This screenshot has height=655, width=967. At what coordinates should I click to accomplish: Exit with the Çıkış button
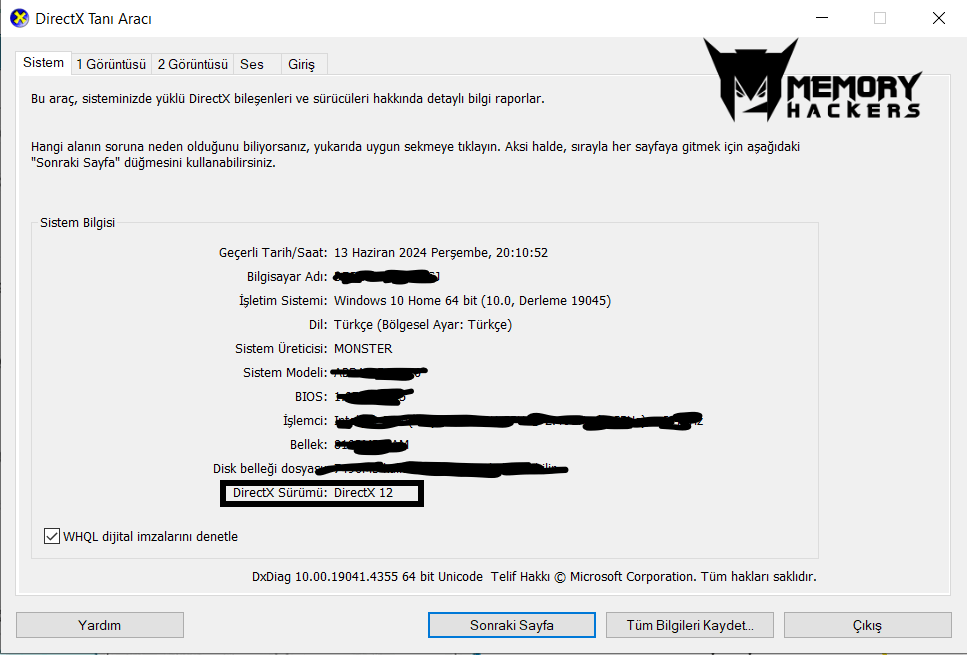[x=867, y=625]
